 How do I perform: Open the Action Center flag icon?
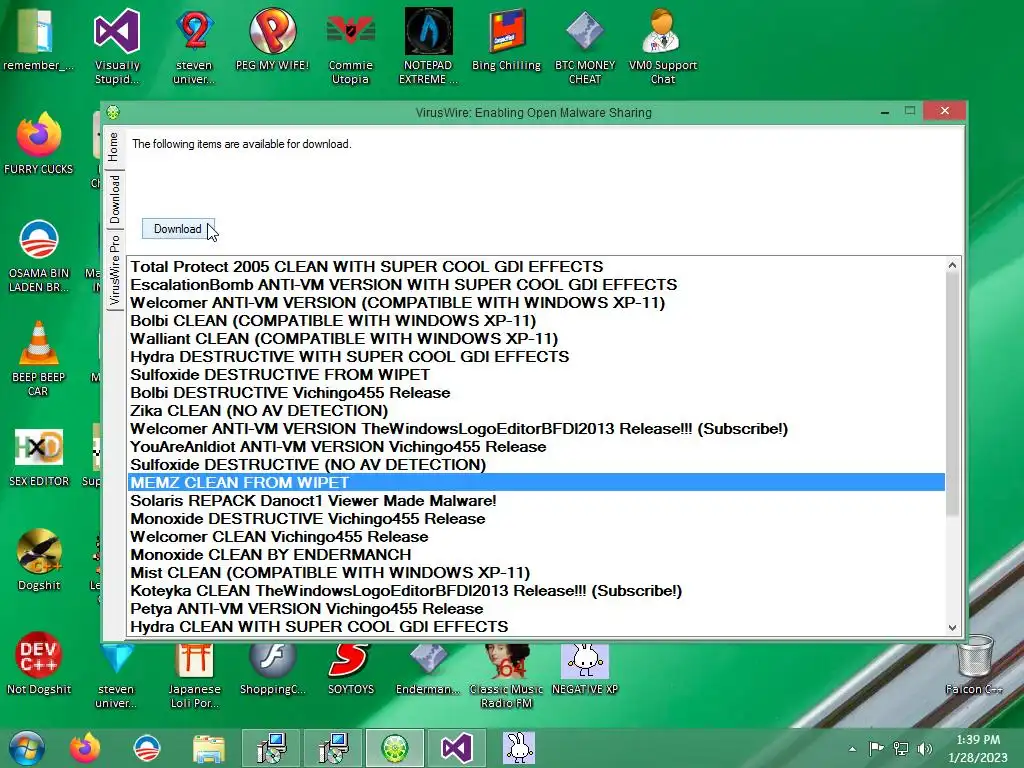pos(876,748)
